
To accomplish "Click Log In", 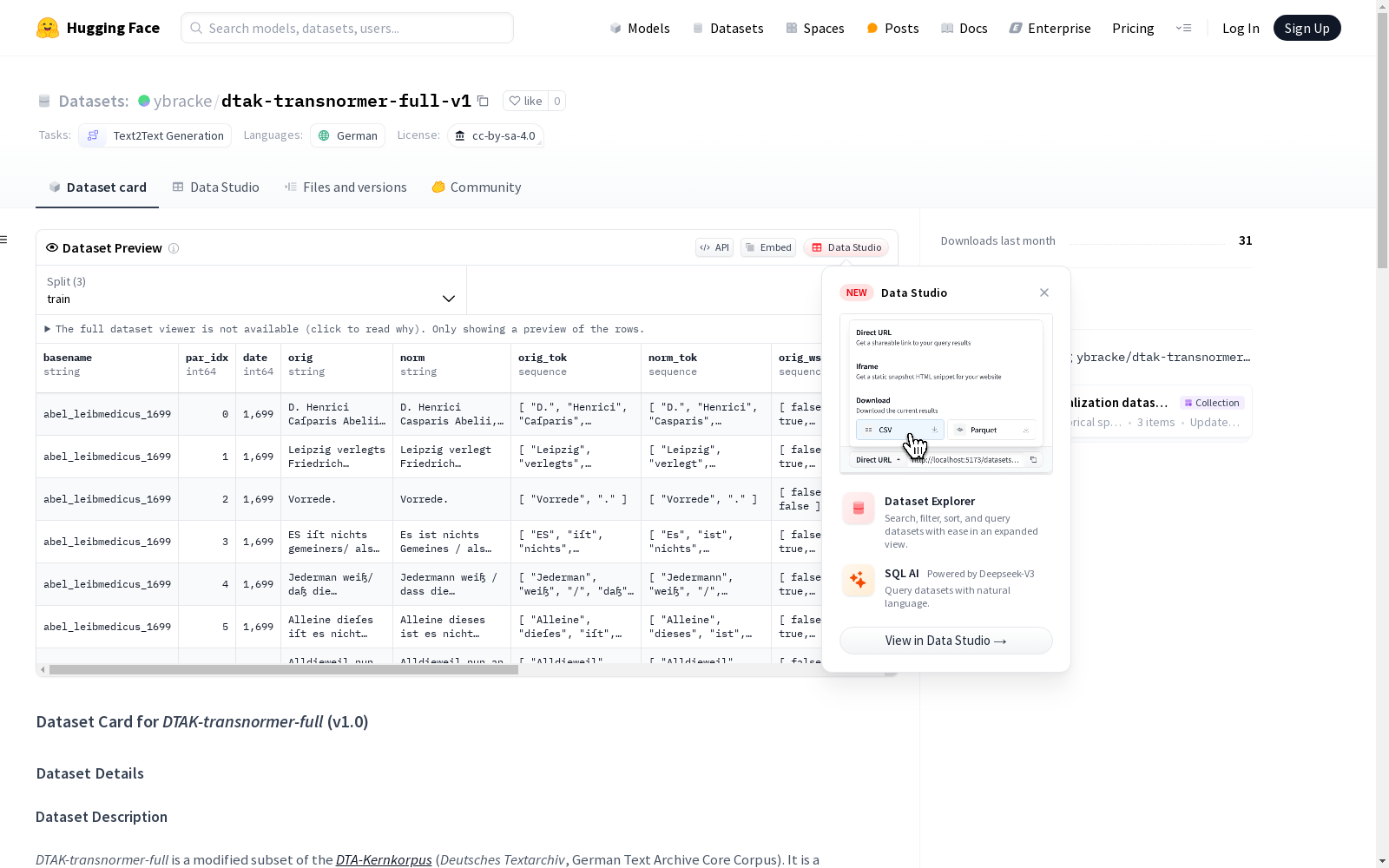I will coord(1241,28).
